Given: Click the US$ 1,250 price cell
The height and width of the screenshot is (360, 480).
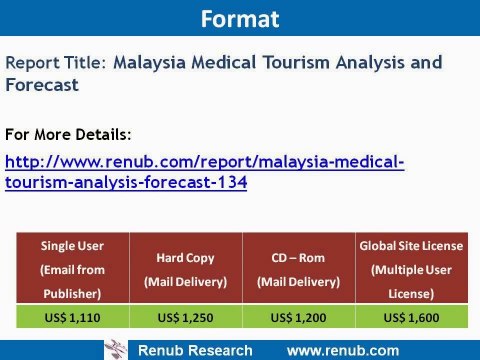Looking at the screenshot, I should coord(186,317).
